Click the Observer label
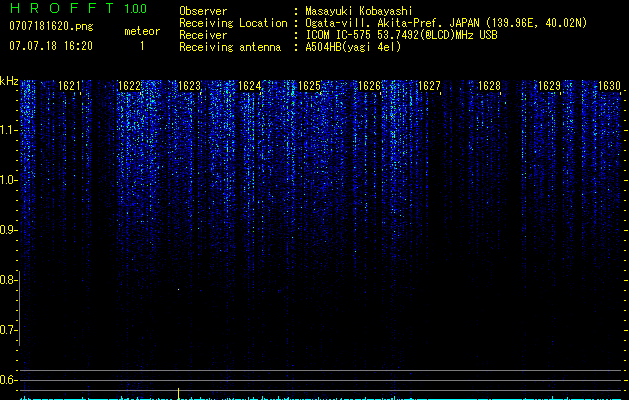The height and width of the screenshot is (400, 629). coord(203,11)
